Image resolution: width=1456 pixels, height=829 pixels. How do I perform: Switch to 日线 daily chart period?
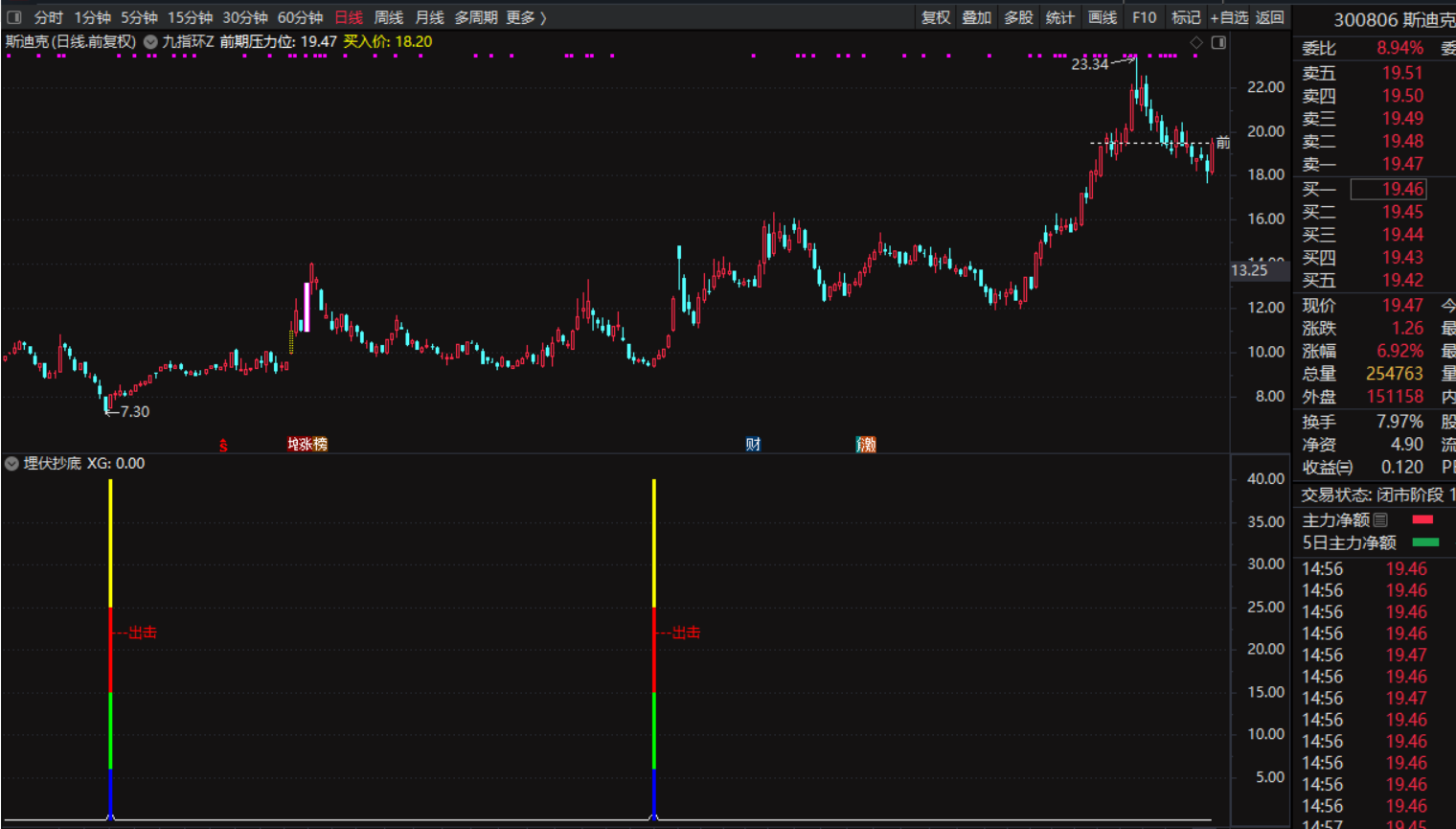click(349, 17)
